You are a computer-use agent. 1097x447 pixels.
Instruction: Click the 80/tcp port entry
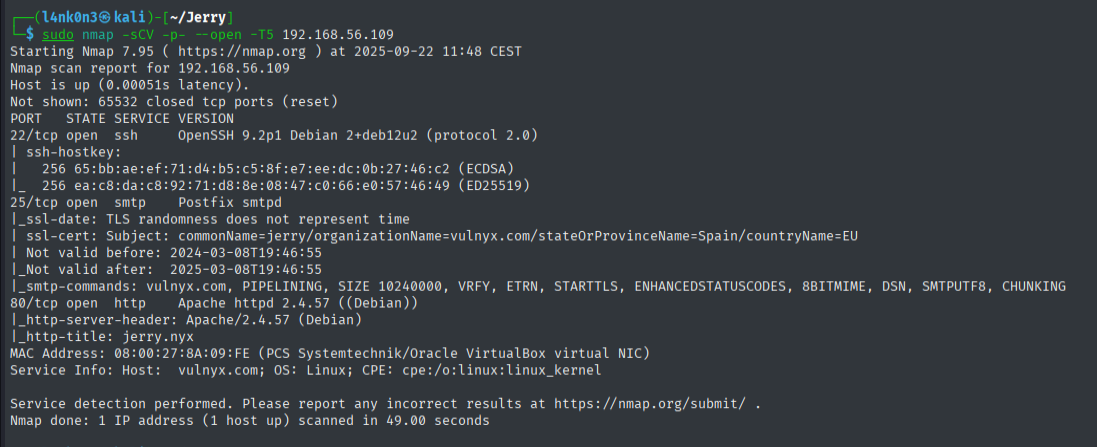click(x=34, y=303)
